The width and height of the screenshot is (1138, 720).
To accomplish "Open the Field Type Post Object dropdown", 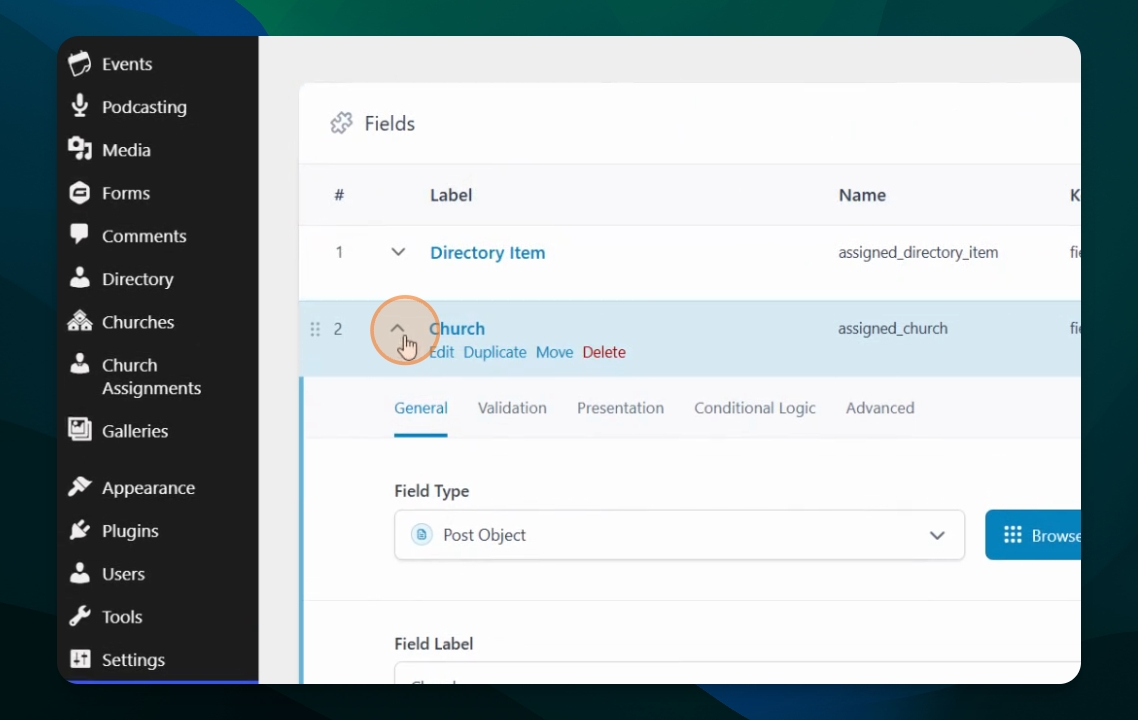I will click(679, 535).
